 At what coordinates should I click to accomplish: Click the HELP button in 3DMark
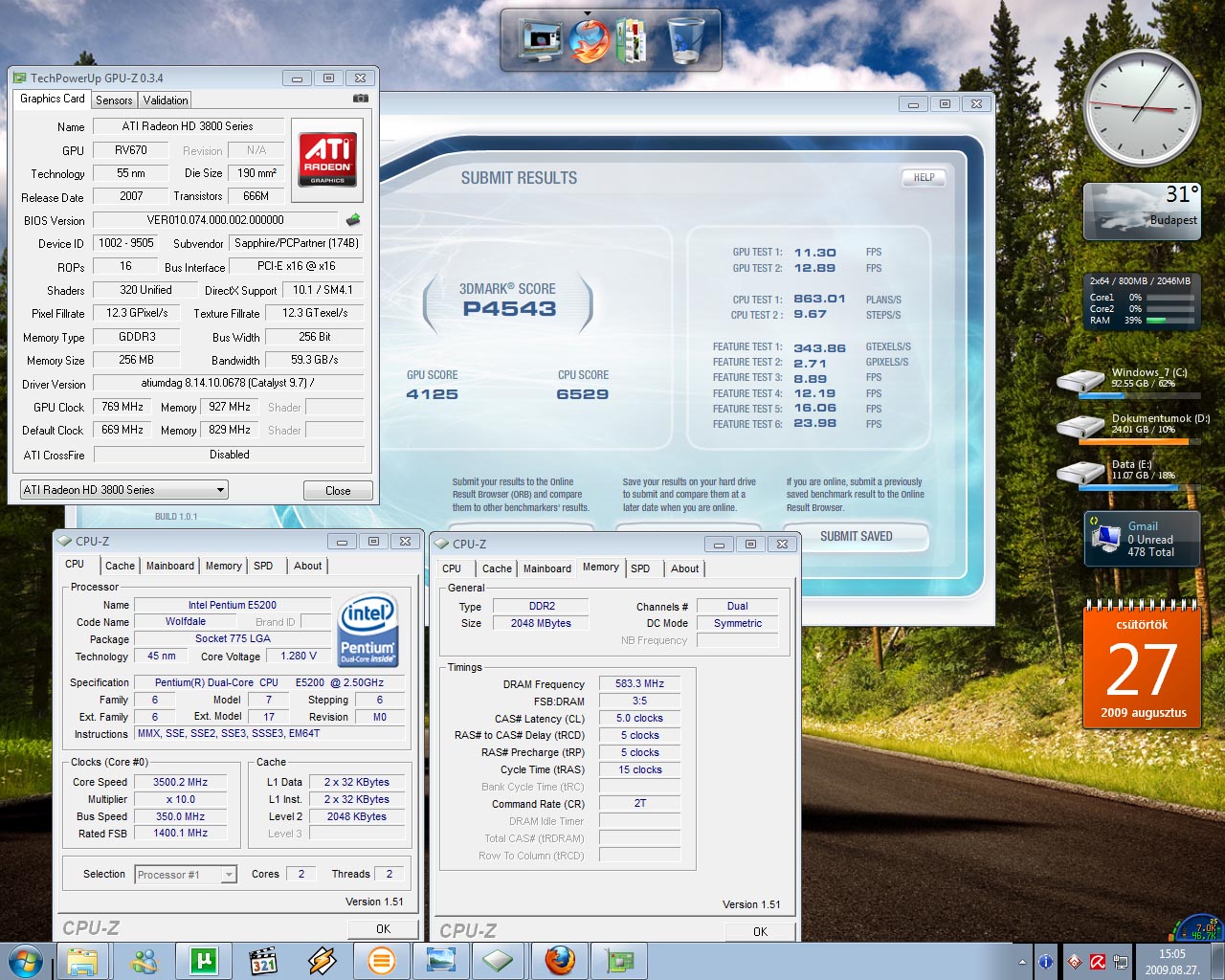(x=924, y=177)
